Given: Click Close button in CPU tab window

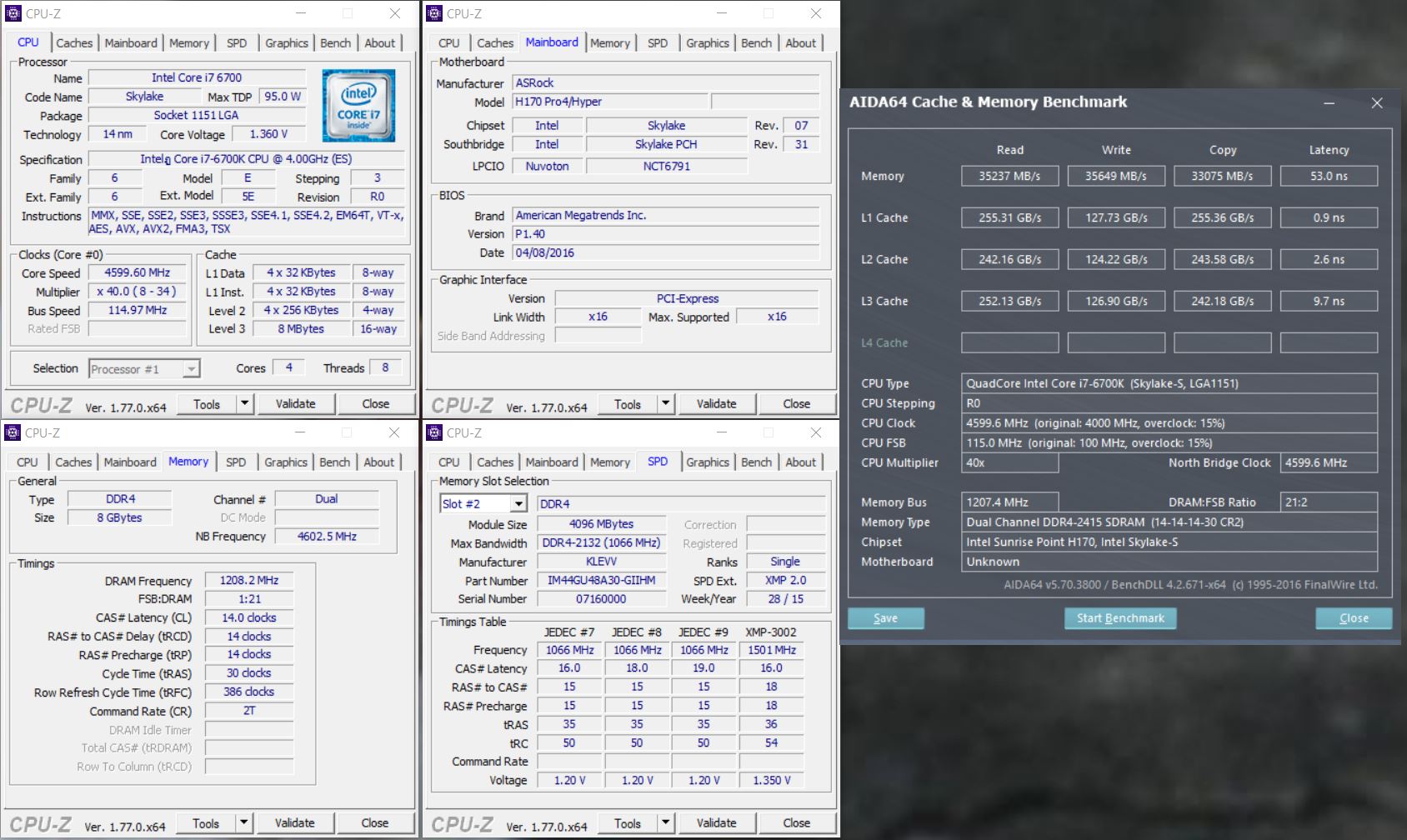Looking at the screenshot, I should coord(375,404).
